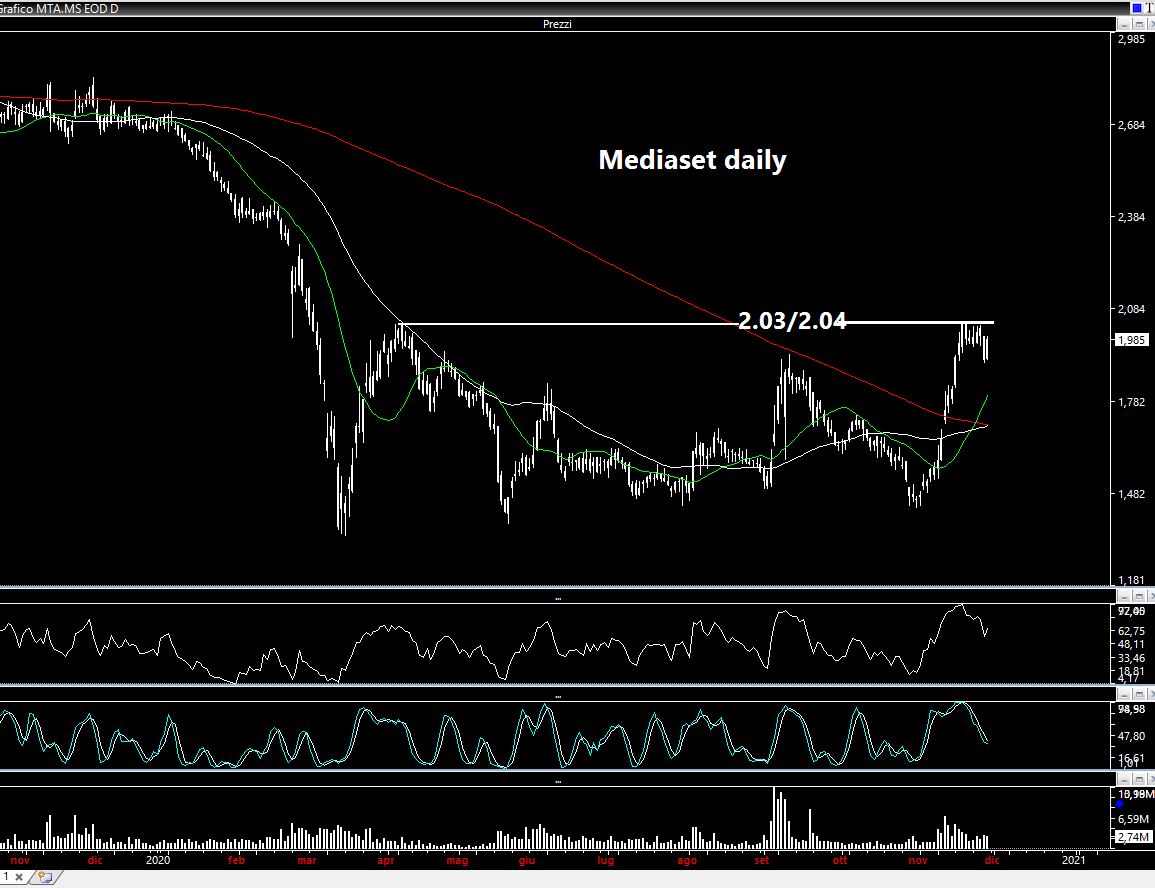1155x888 pixels.
Task: Grab the dotted handle above the volume panel
Action: point(558,782)
